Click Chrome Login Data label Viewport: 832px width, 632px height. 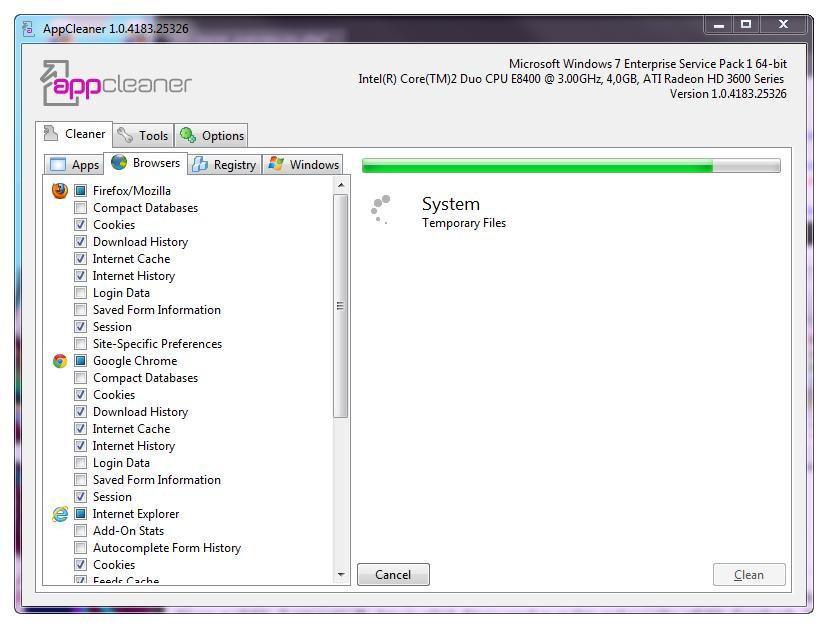pyautogui.click(x=121, y=463)
